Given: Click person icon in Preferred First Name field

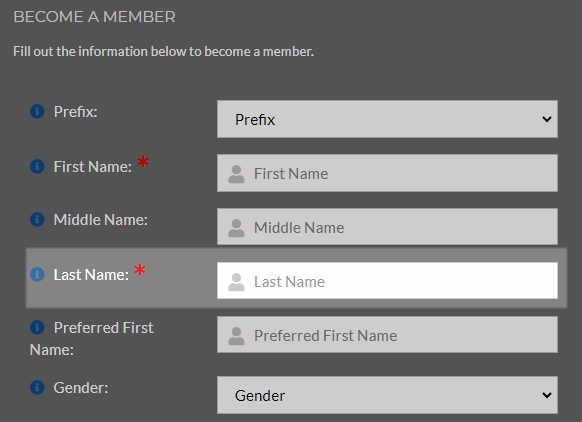Looking at the screenshot, I should (236, 336).
